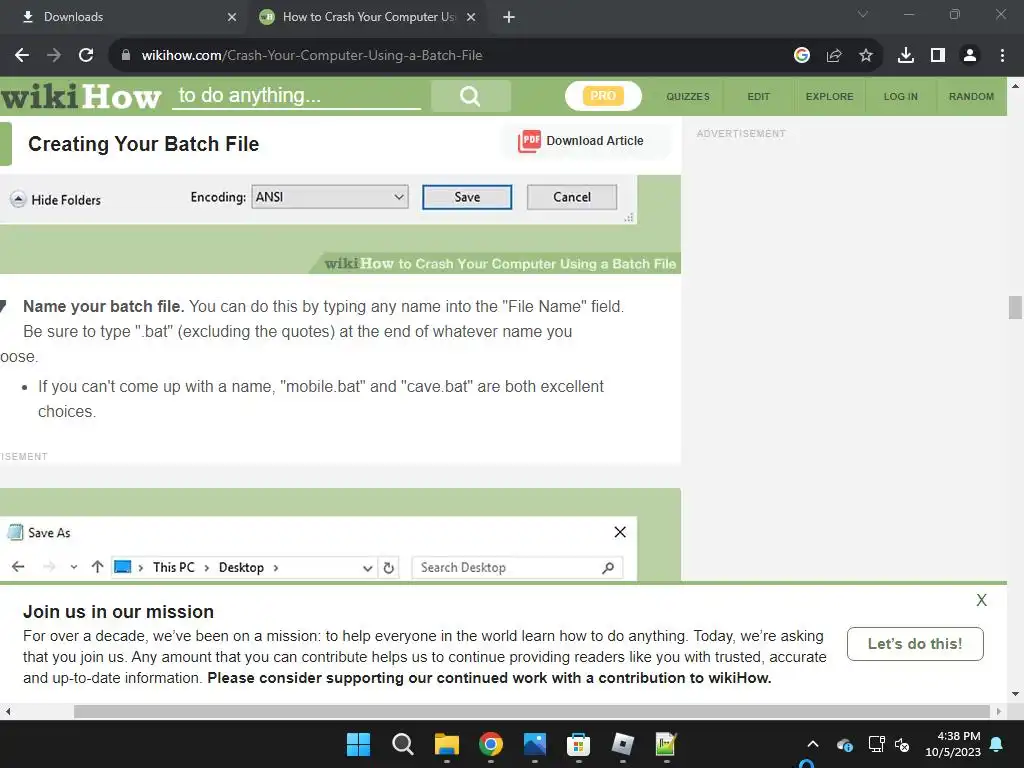Open Windows taskbar Search
Viewport: 1024px width, 768px height.
[x=402, y=744]
